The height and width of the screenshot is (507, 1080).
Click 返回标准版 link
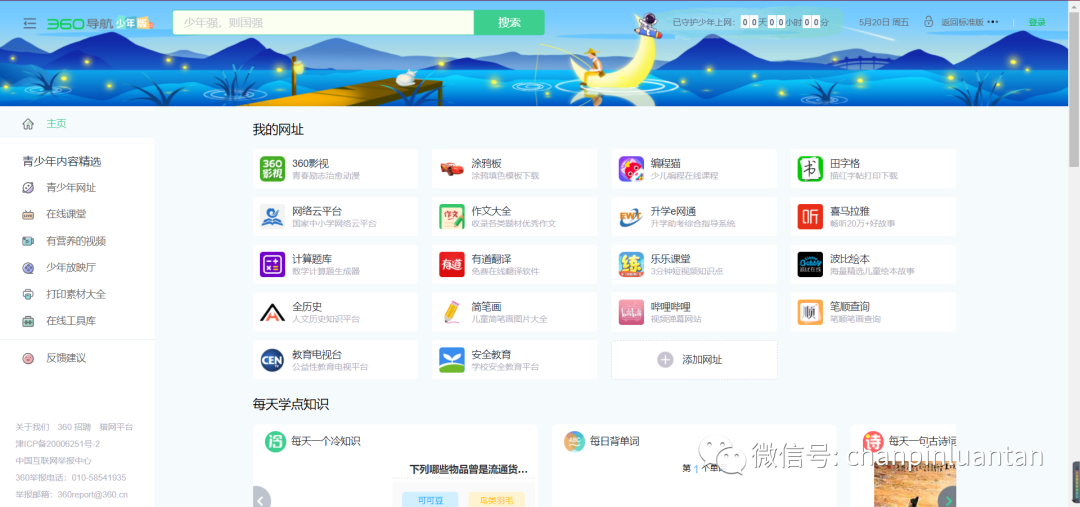pyautogui.click(x=962, y=22)
